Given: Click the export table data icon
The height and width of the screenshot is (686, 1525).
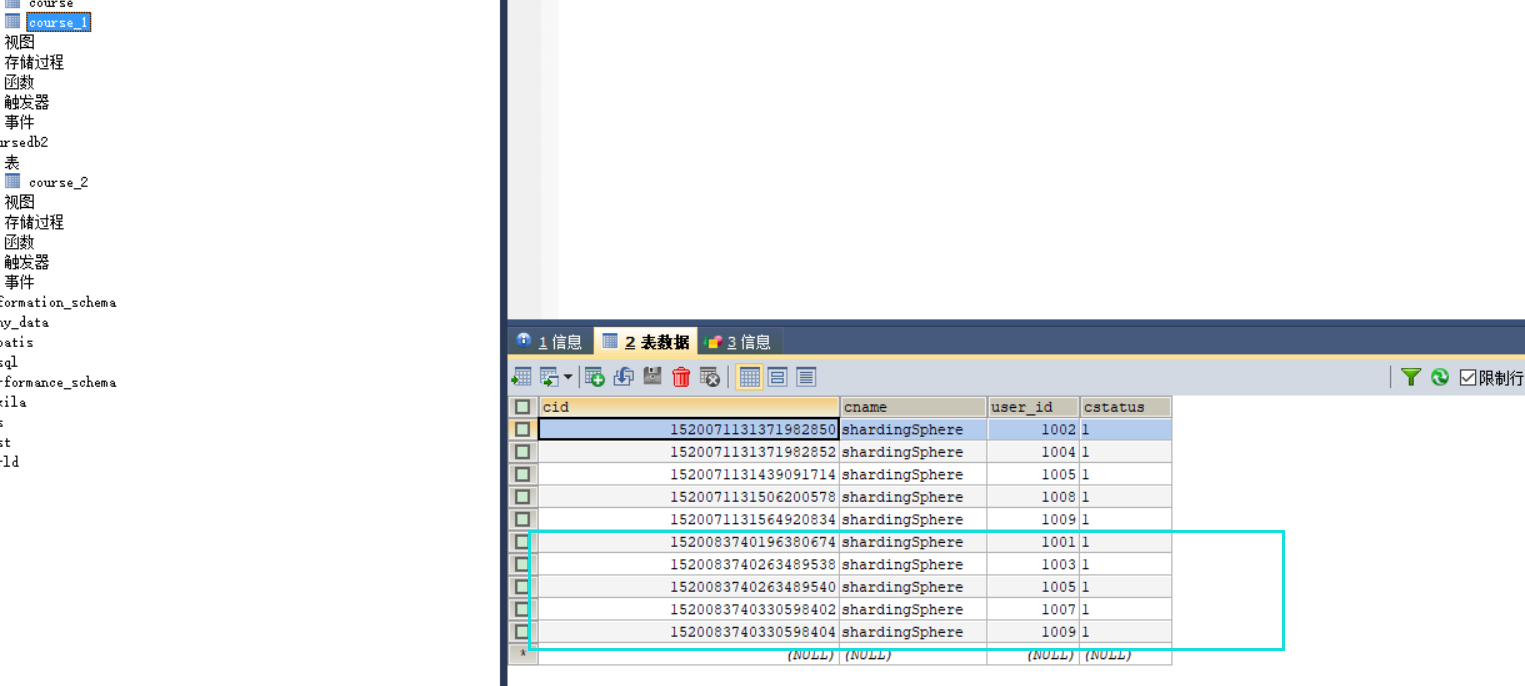Looking at the screenshot, I should [x=521, y=377].
